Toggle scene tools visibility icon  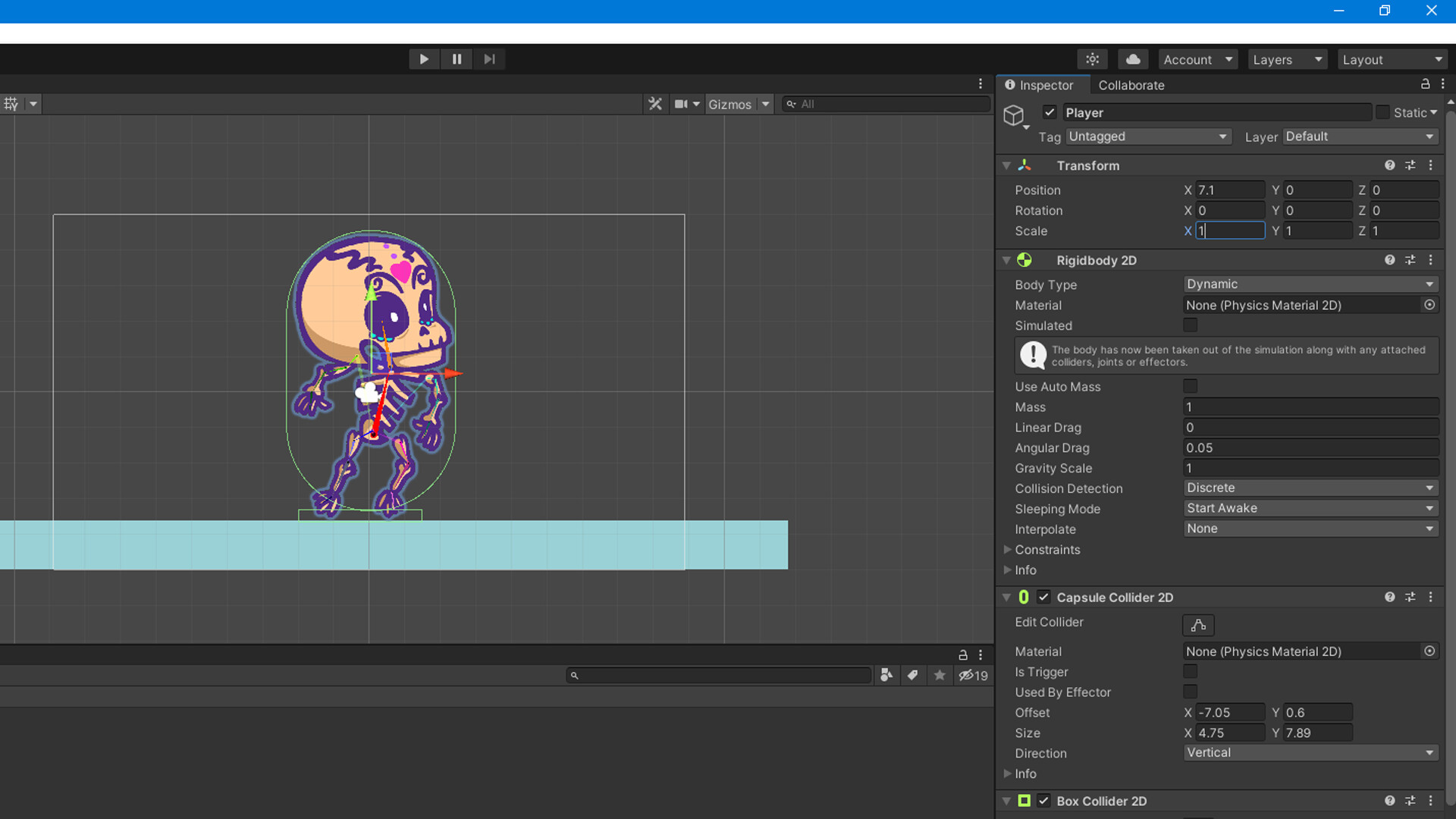coord(655,104)
